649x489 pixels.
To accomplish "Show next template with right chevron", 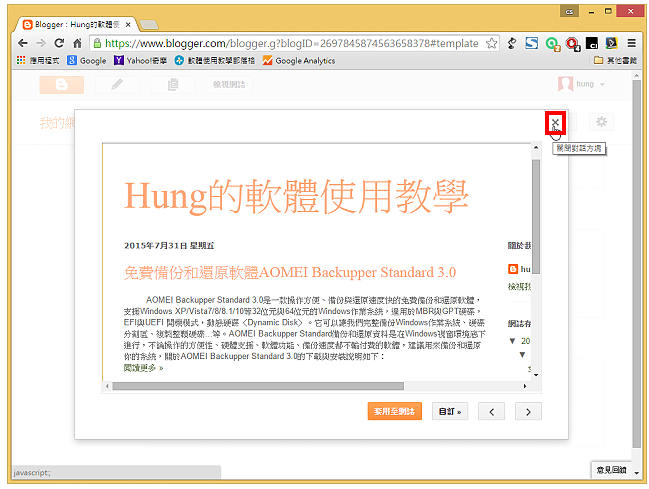I will [x=528, y=412].
